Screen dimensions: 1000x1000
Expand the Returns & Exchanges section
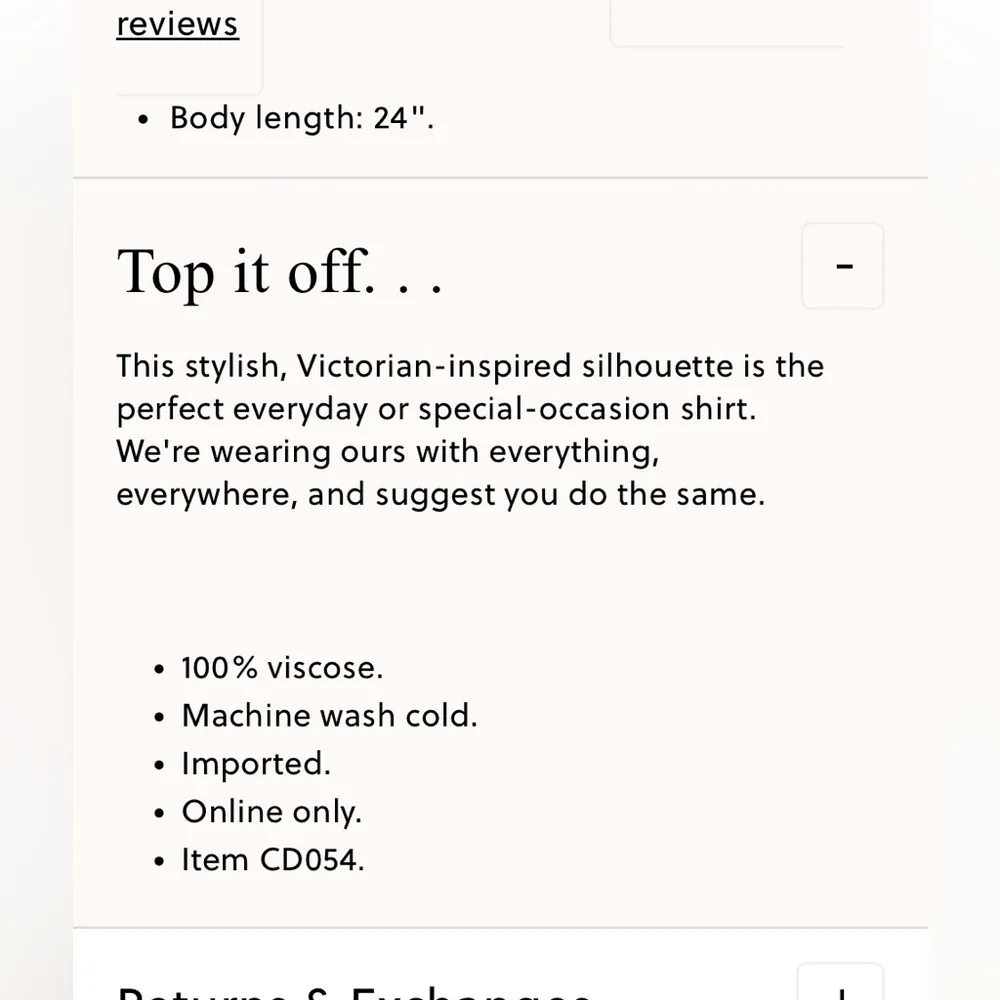tap(840, 984)
